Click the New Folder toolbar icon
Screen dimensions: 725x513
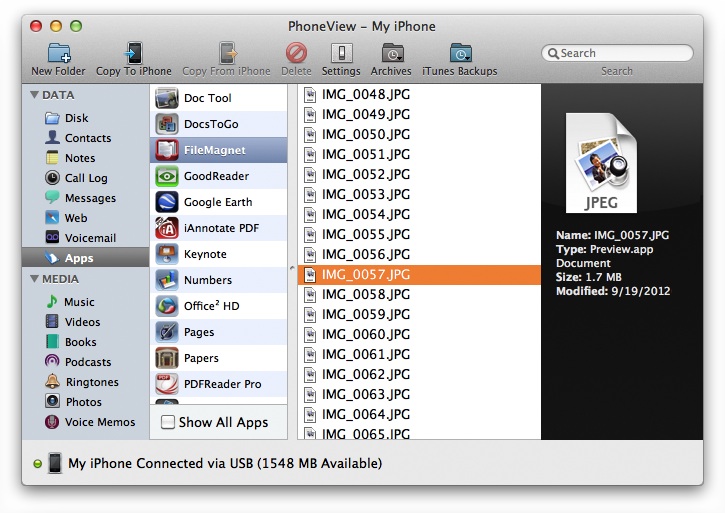(56, 53)
